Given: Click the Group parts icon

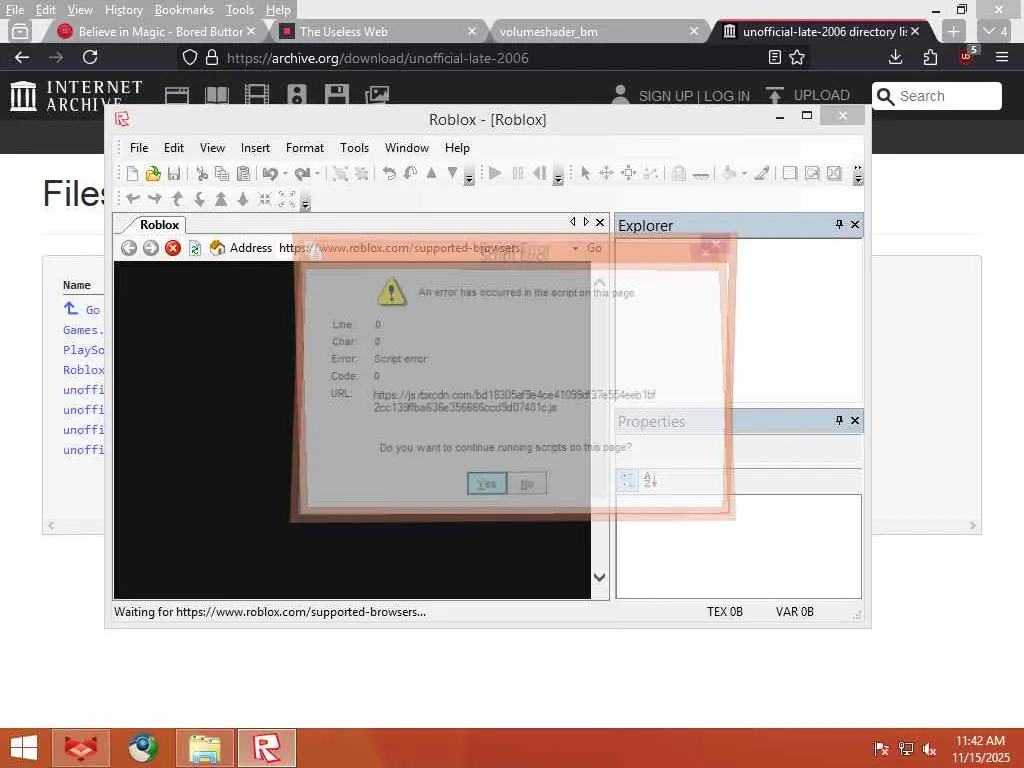Looking at the screenshot, I should click(x=340, y=173).
